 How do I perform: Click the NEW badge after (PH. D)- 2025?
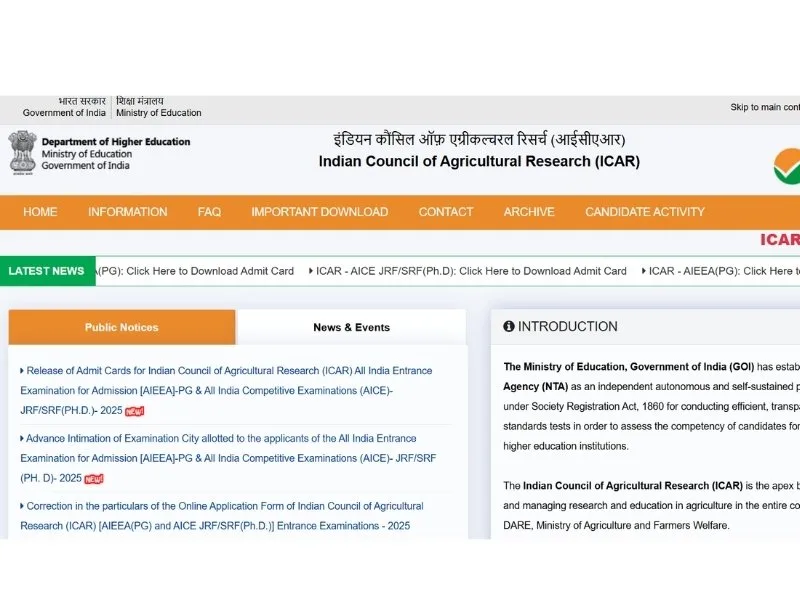[94, 479]
